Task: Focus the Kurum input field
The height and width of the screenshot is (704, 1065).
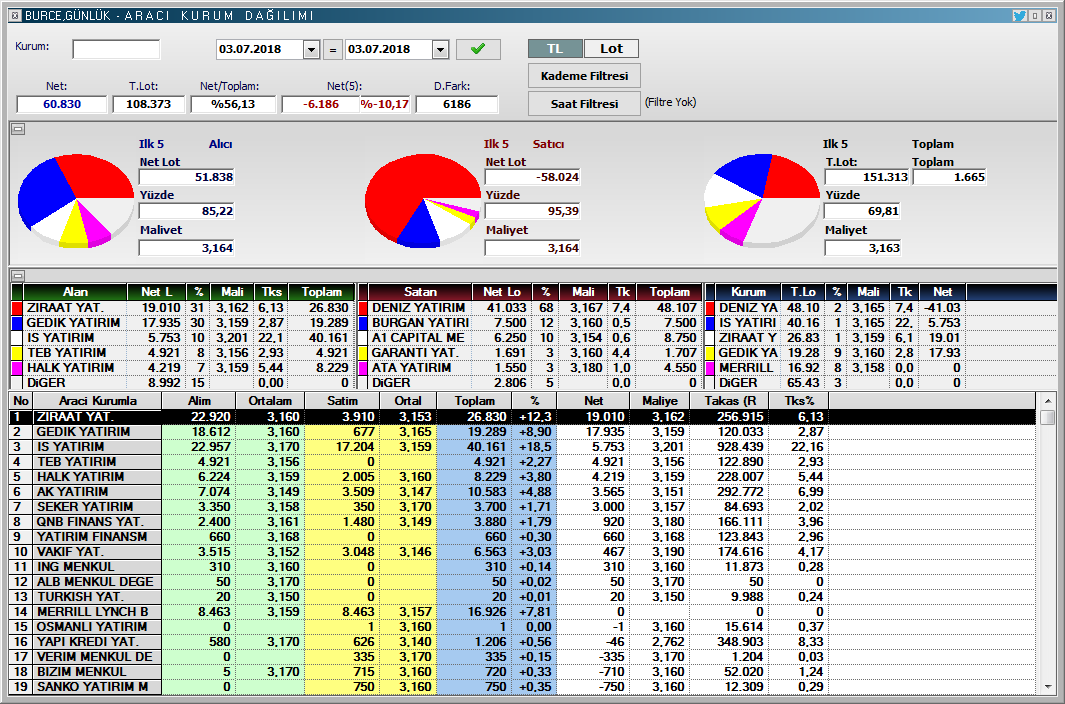Action: coord(116,49)
